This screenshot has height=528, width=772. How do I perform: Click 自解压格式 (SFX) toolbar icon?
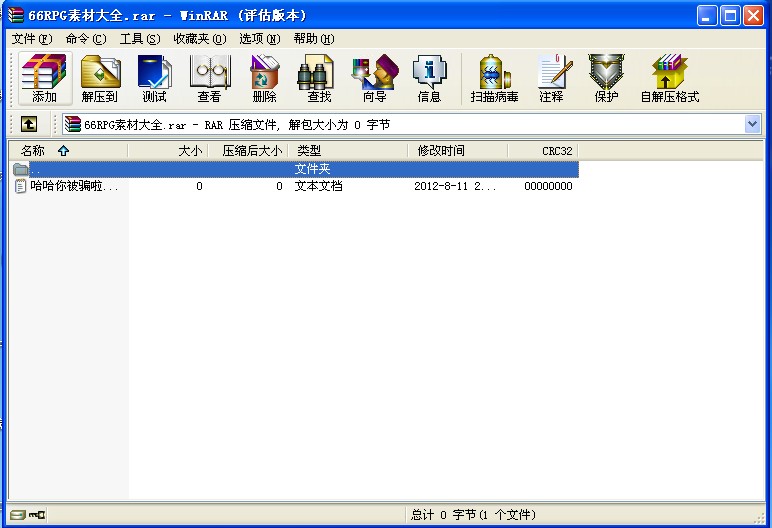(x=670, y=78)
